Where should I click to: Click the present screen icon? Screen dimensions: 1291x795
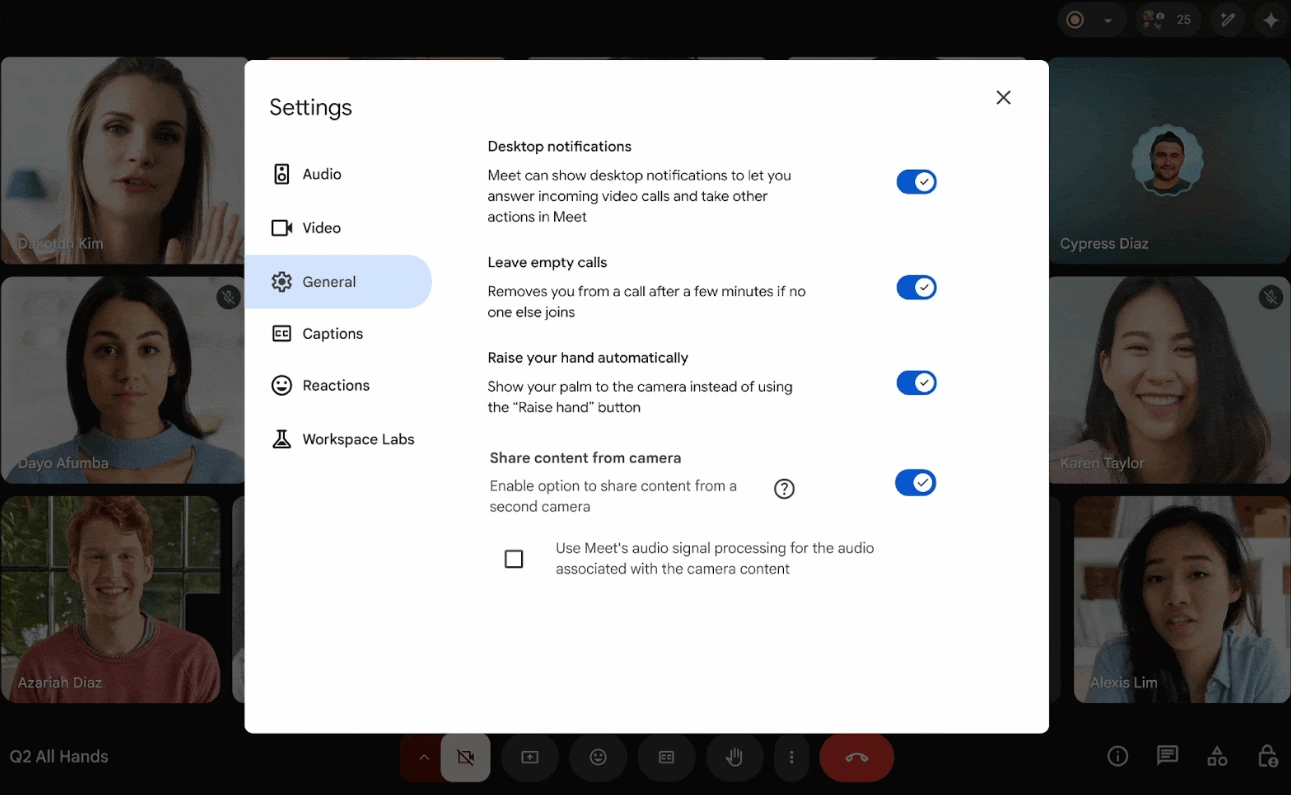(530, 758)
